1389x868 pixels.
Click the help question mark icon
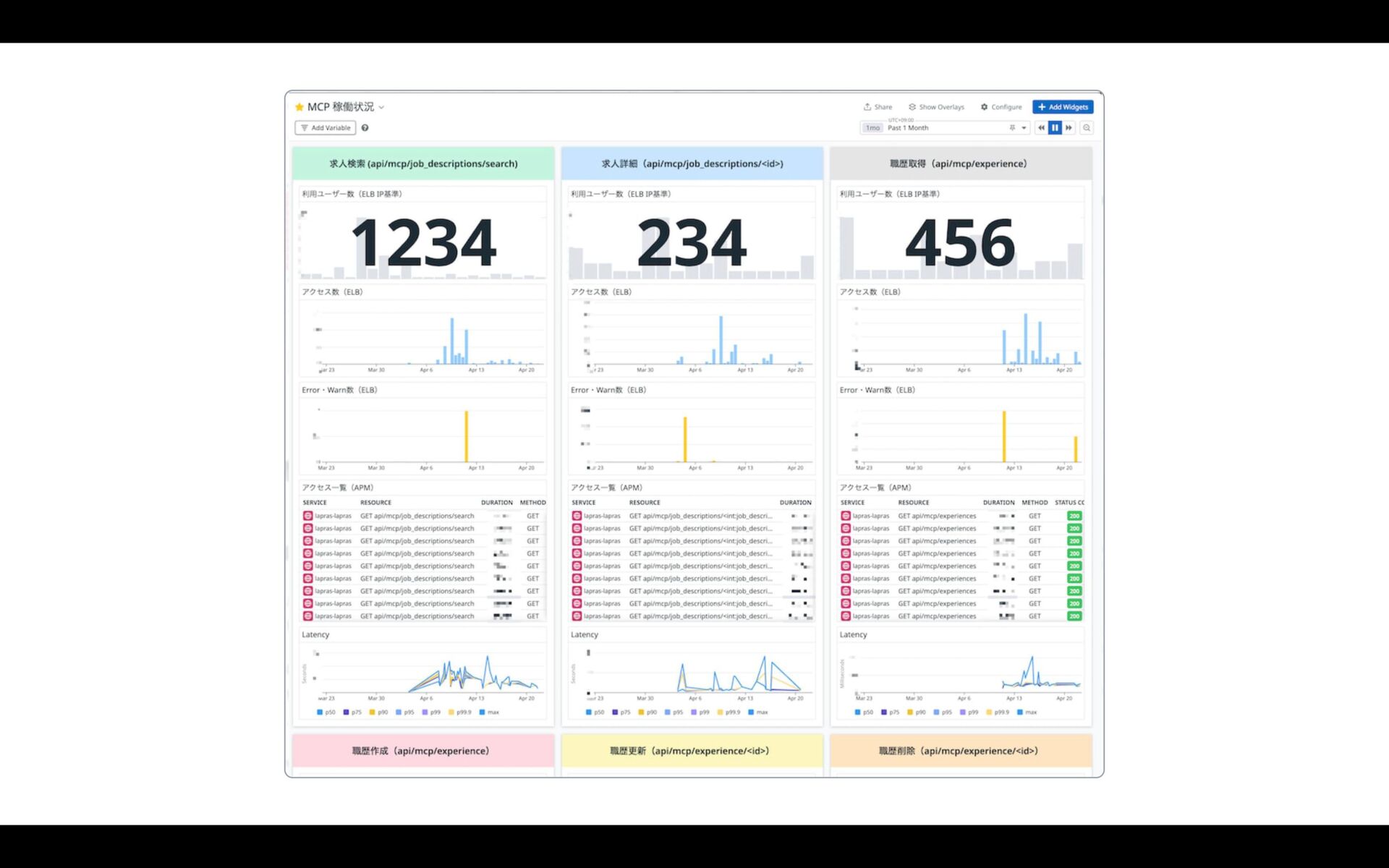(x=365, y=128)
